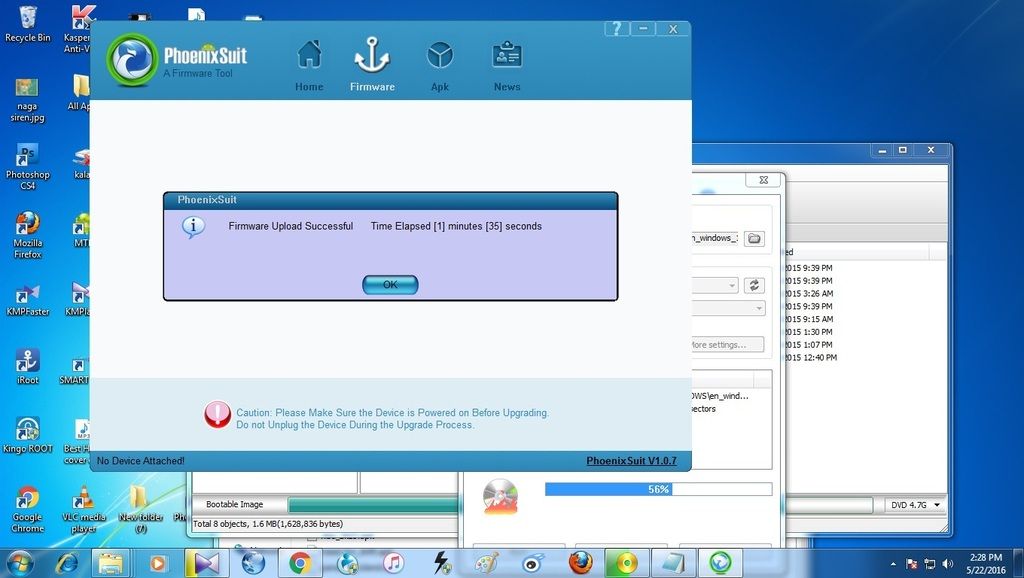Open Mozilla Firefox desktop shortcut
Screen dimensions: 1024x578
point(27,234)
